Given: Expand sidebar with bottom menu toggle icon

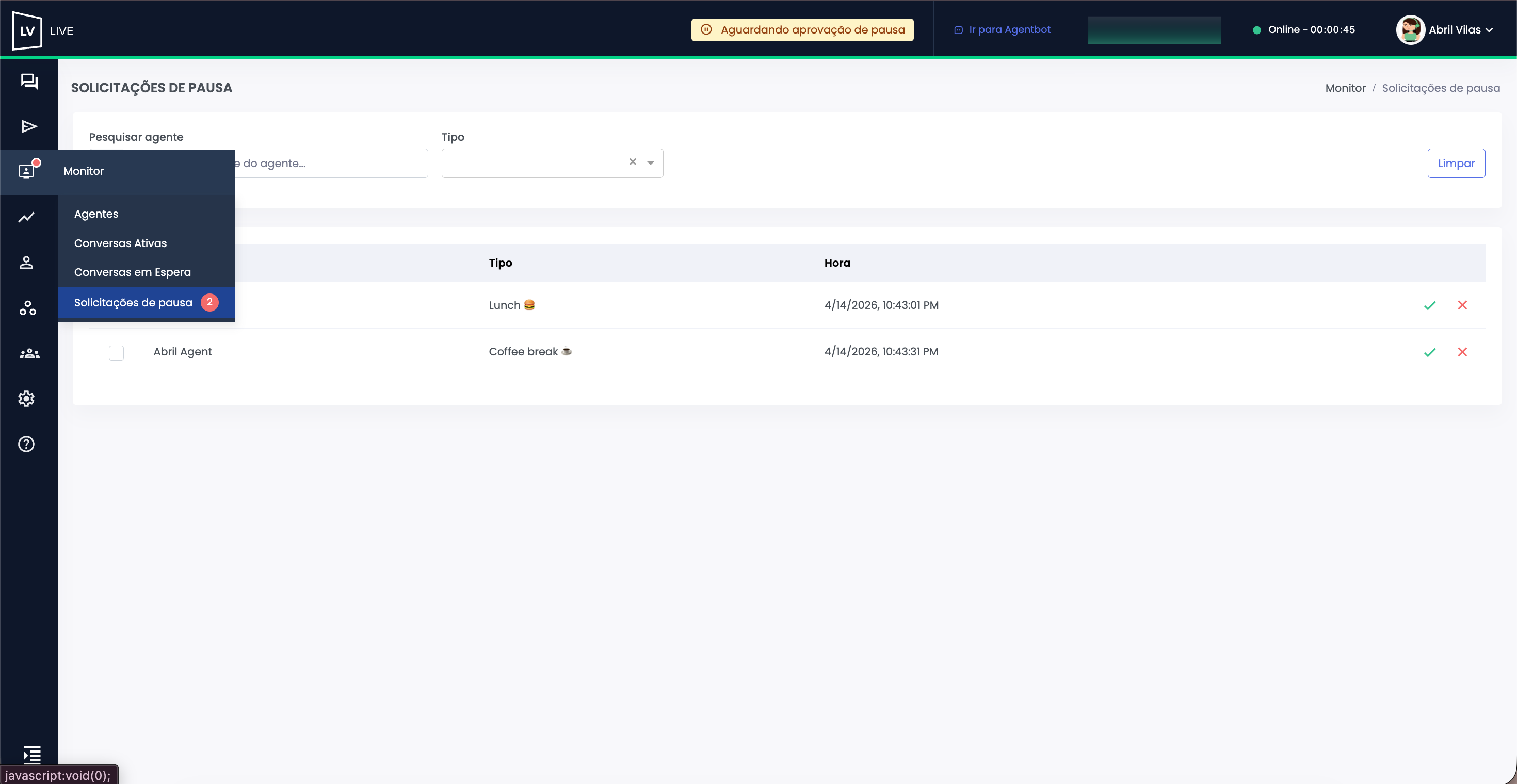Looking at the screenshot, I should tap(31, 754).
